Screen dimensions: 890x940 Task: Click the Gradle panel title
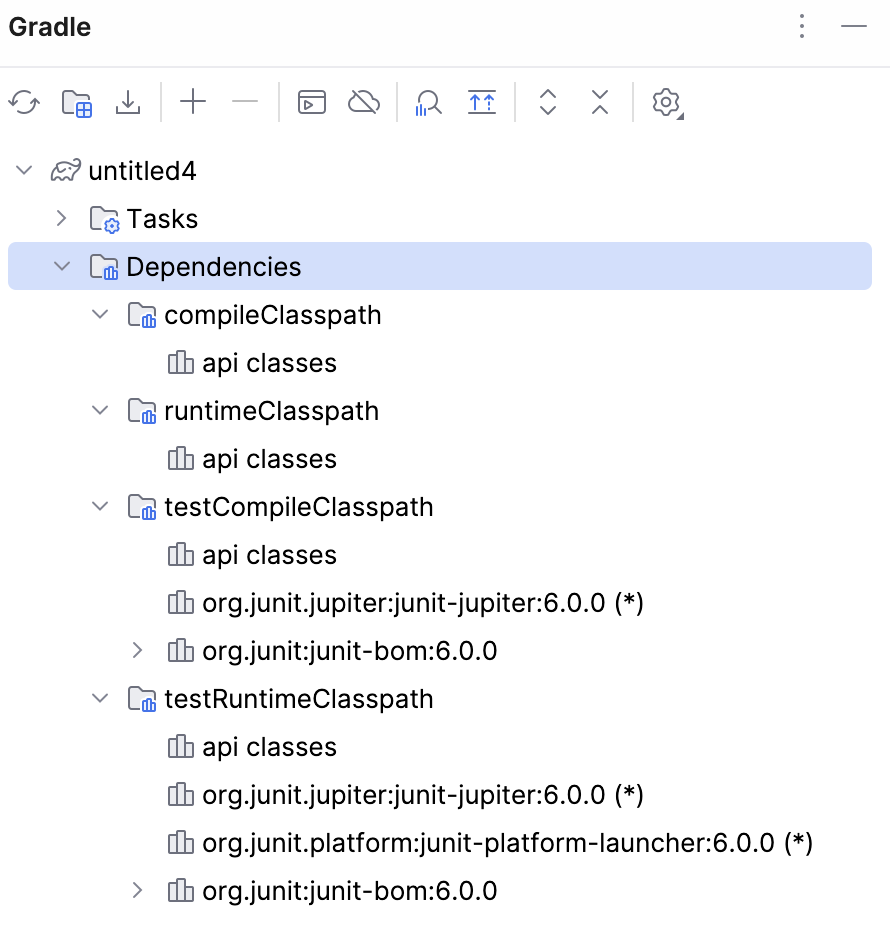[x=50, y=27]
